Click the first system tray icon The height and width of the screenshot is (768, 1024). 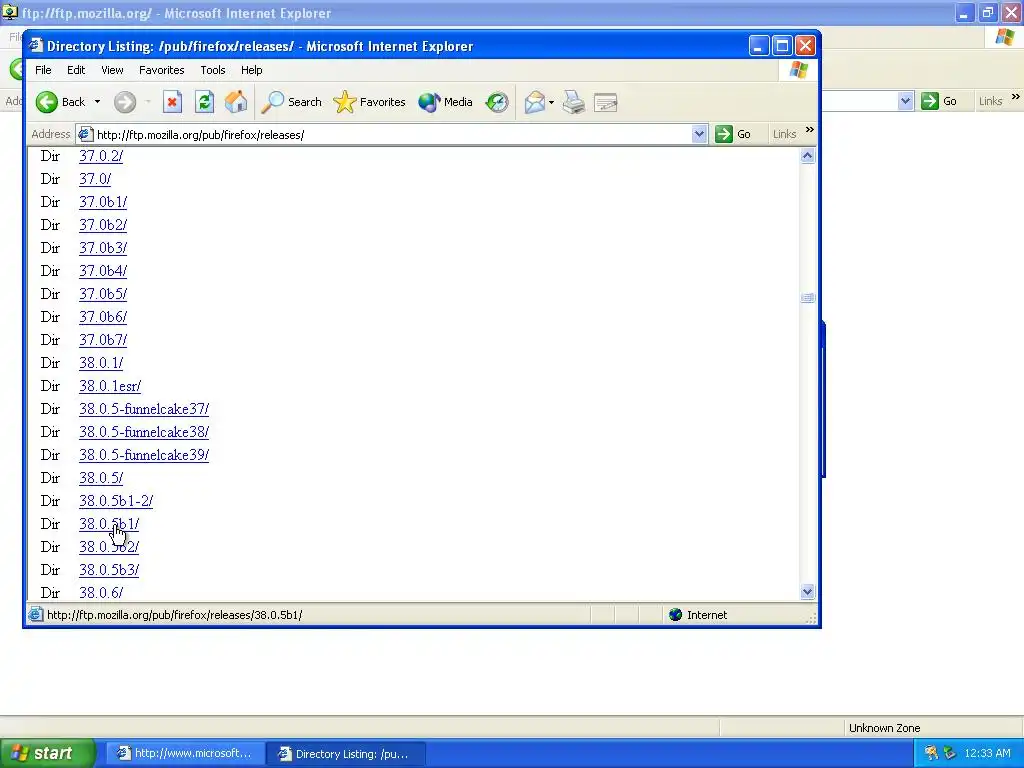click(931, 754)
